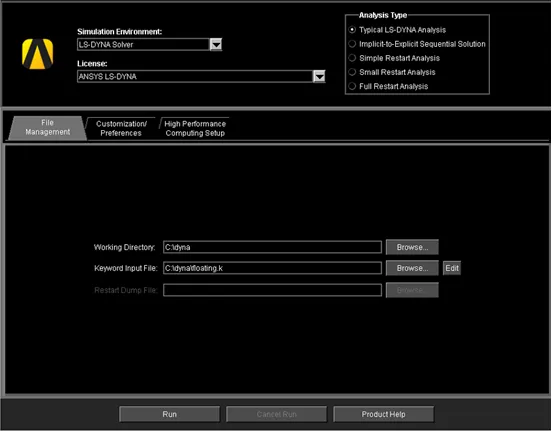The image size is (554, 431).
Task: Click the License label text
Action: pyautogui.click(x=92, y=64)
